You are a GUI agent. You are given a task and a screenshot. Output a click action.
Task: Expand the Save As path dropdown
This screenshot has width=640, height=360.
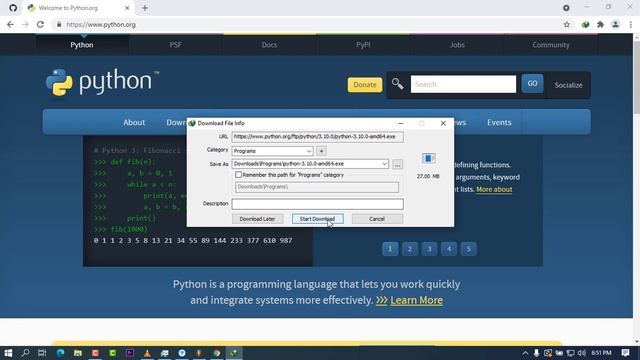click(384, 164)
